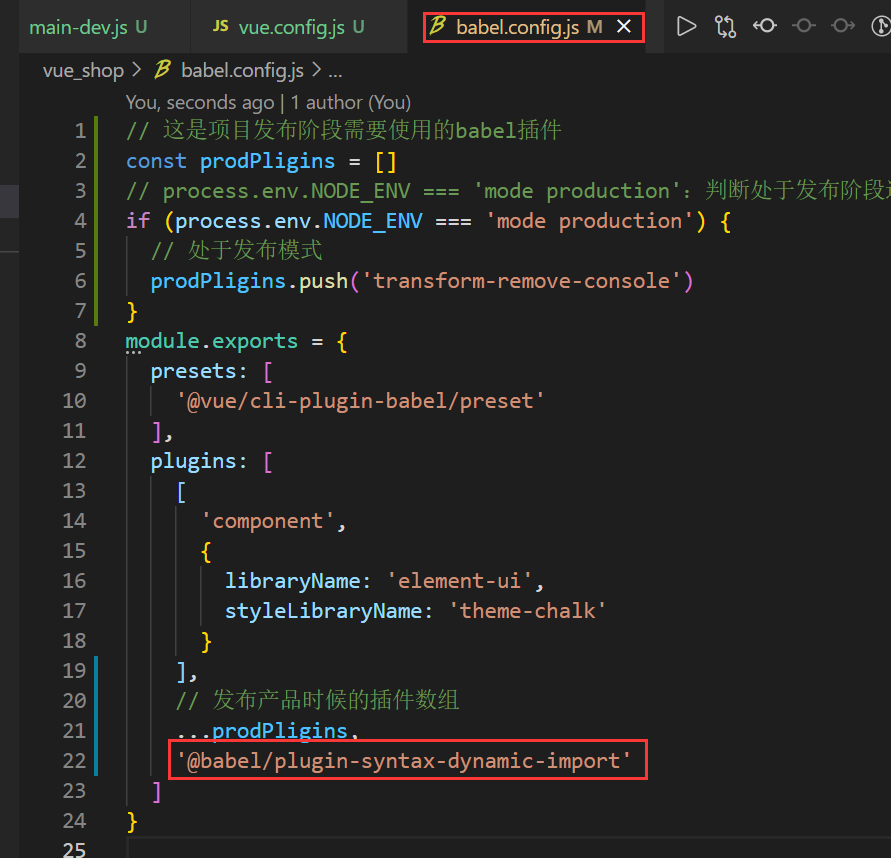This screenshot has height=858, width=891.
Task: Click the 'You, seconds ago' blame annotation
Action: [x=199, y=102]
